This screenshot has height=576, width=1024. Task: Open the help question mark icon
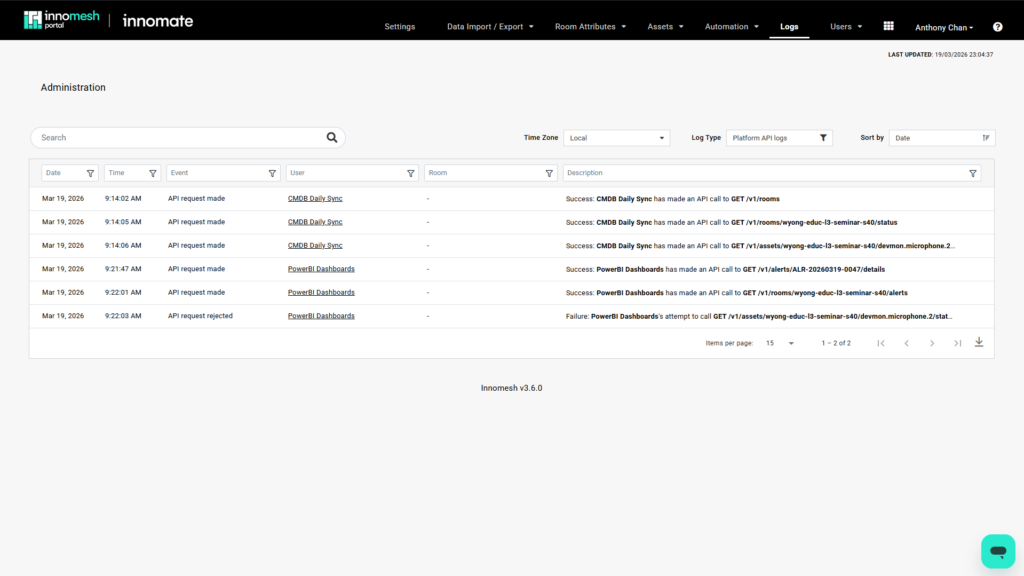click(997, 27)
